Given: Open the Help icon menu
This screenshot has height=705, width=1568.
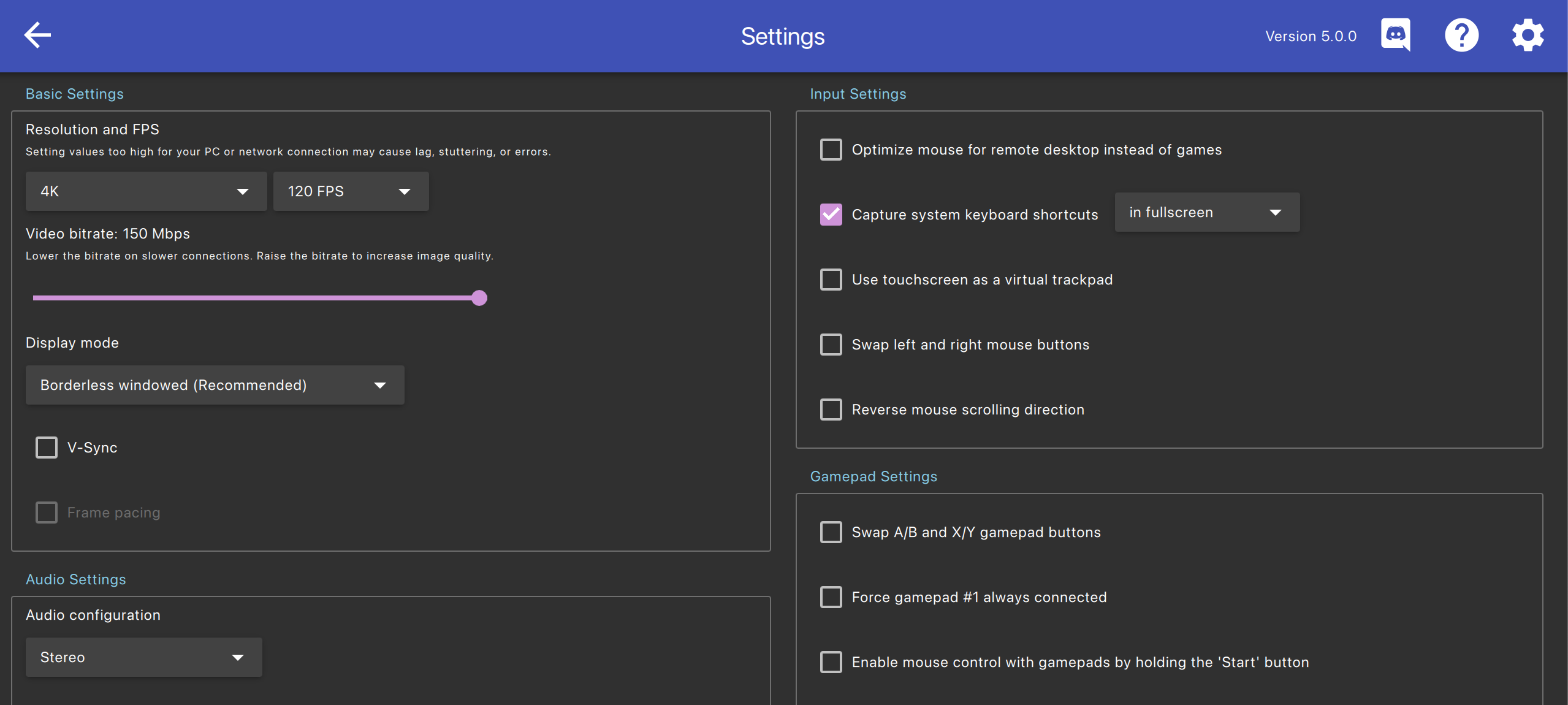Looking at the screenshot, I should [x=1462, y=36].
